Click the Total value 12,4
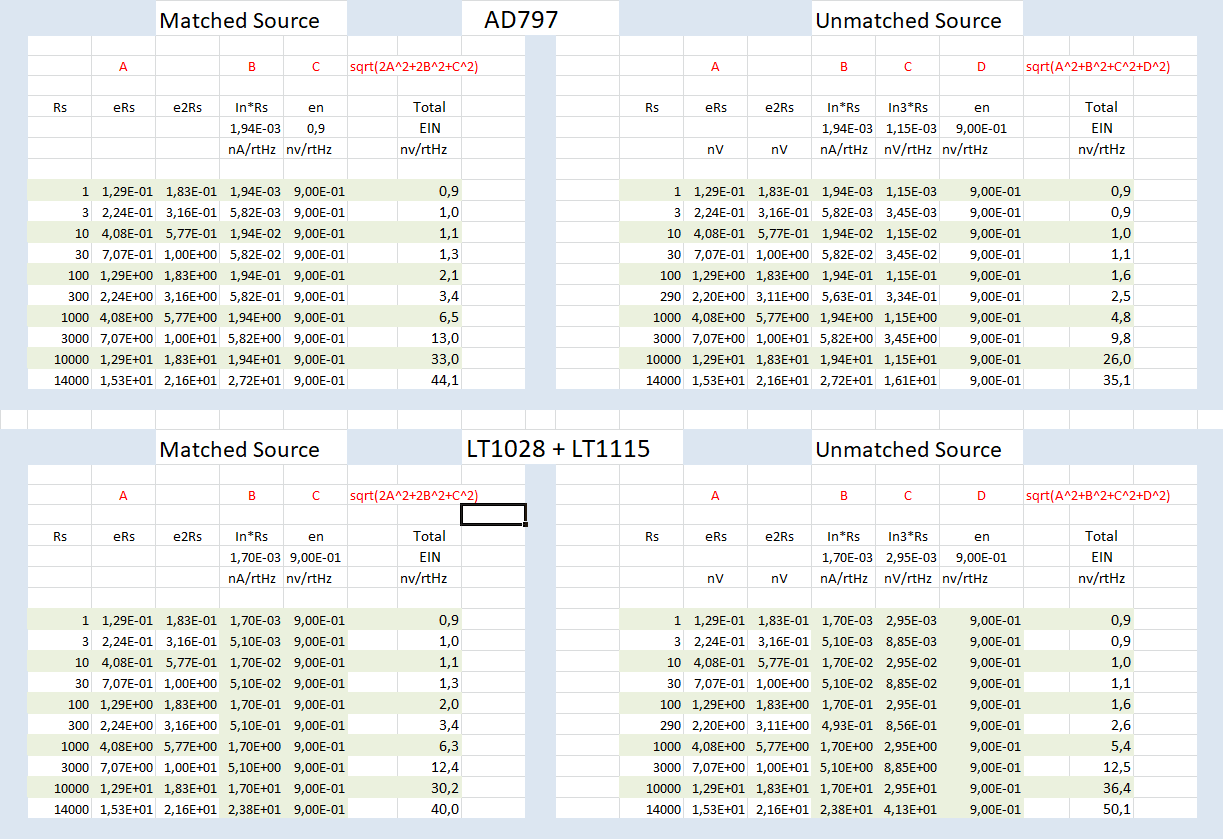The height and width of the screenshot is (839, 1223). click(x=445, y=767)
